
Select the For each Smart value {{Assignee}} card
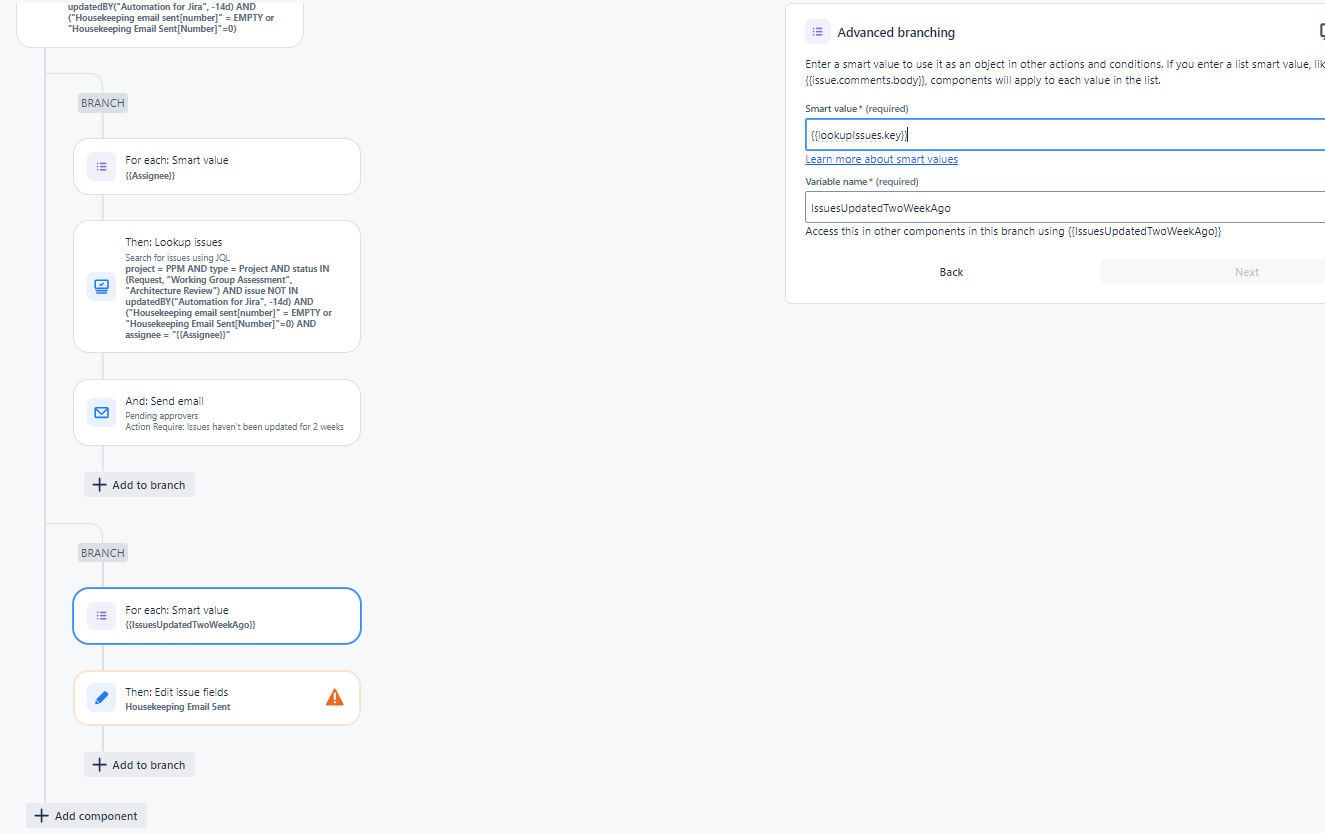click(216, 166)
